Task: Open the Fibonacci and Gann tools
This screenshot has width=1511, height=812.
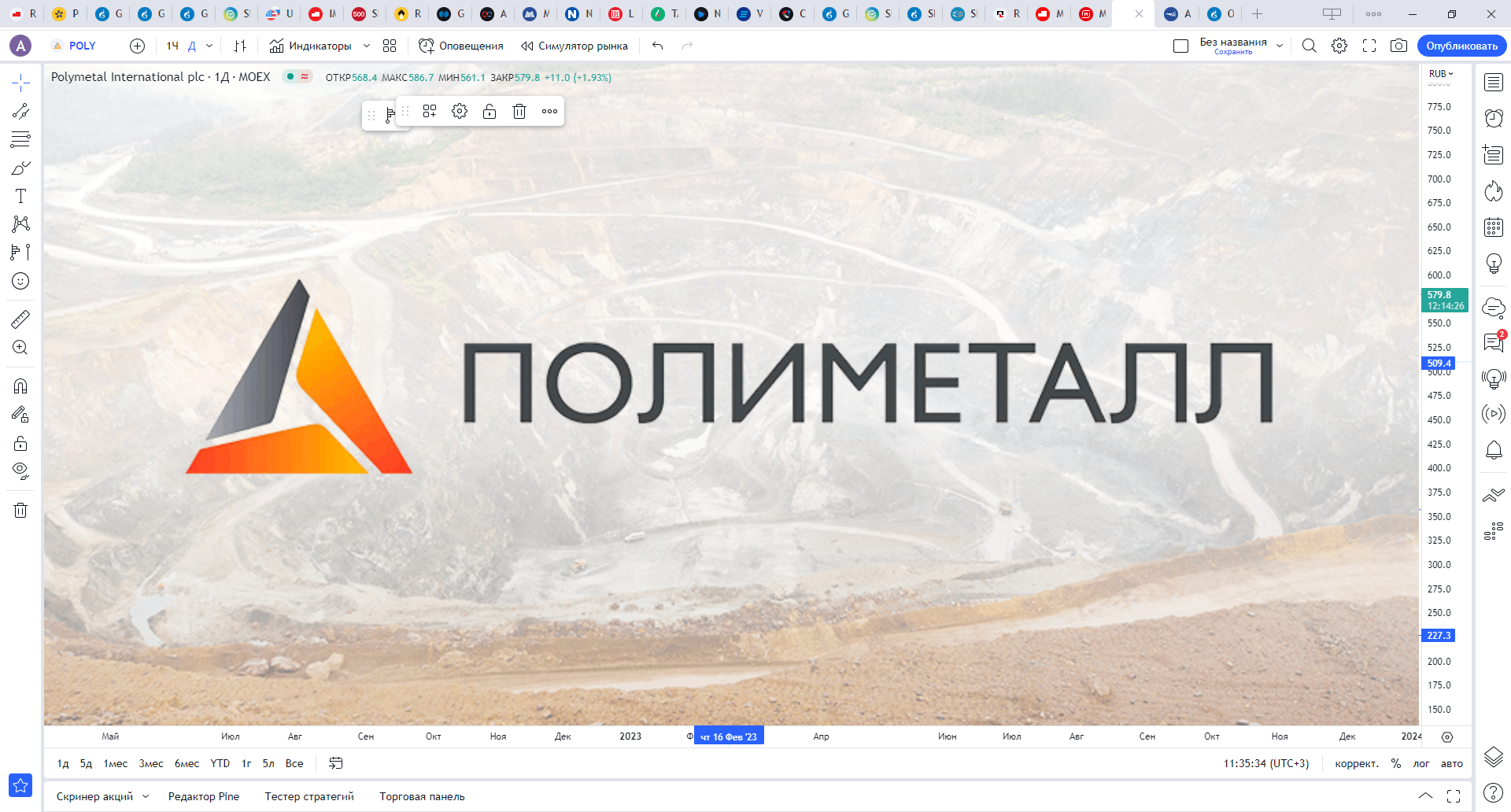Action: [20, 139]
